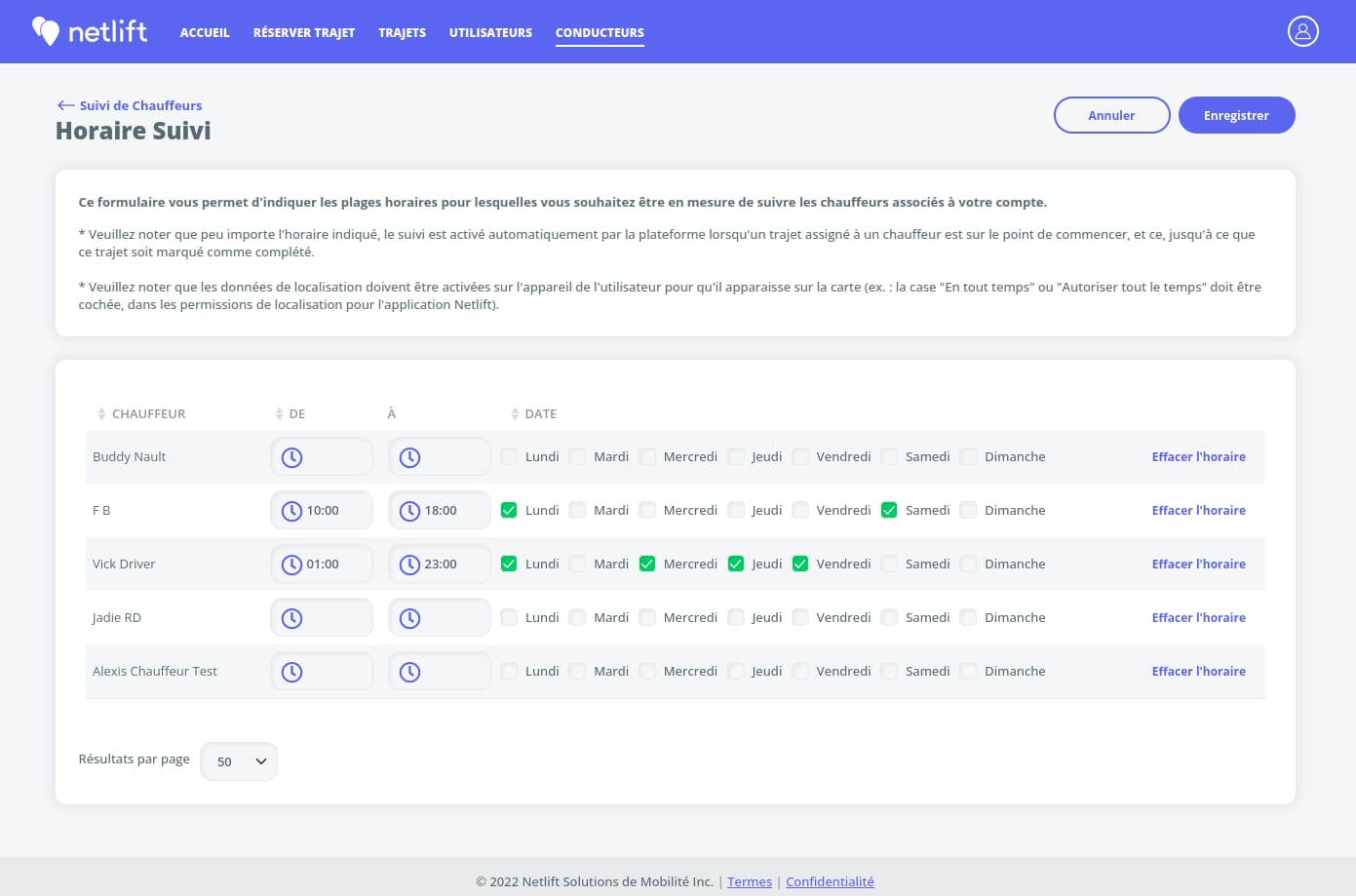Sort by the CHAUFFEUR column arrows
Viewport: 1356px width, 896px height.
(x=101, y=414)
